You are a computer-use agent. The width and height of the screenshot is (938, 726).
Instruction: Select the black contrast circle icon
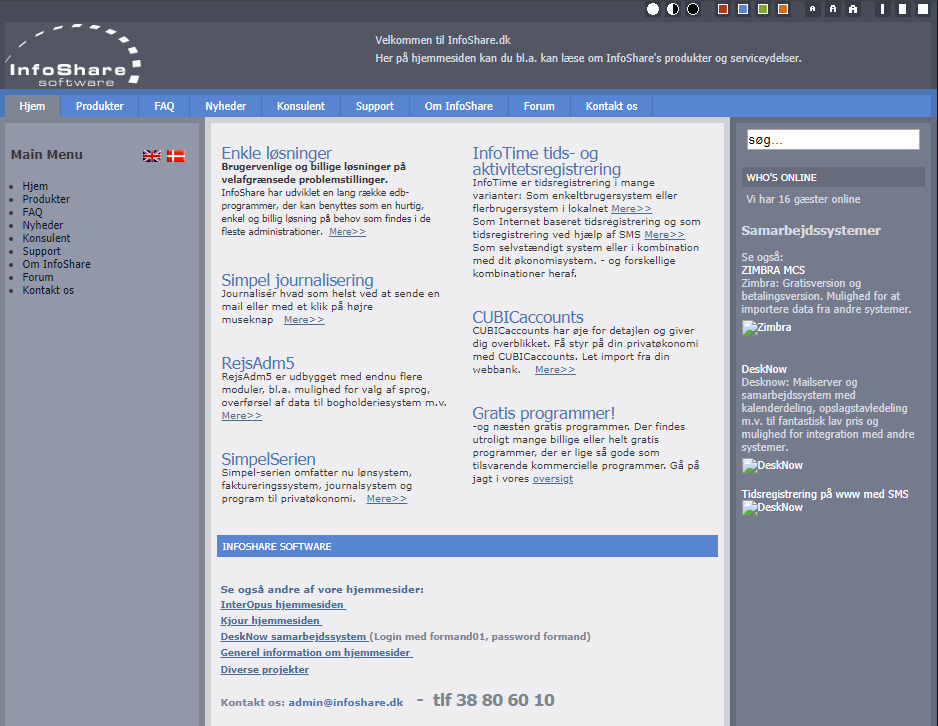[693, 9]
